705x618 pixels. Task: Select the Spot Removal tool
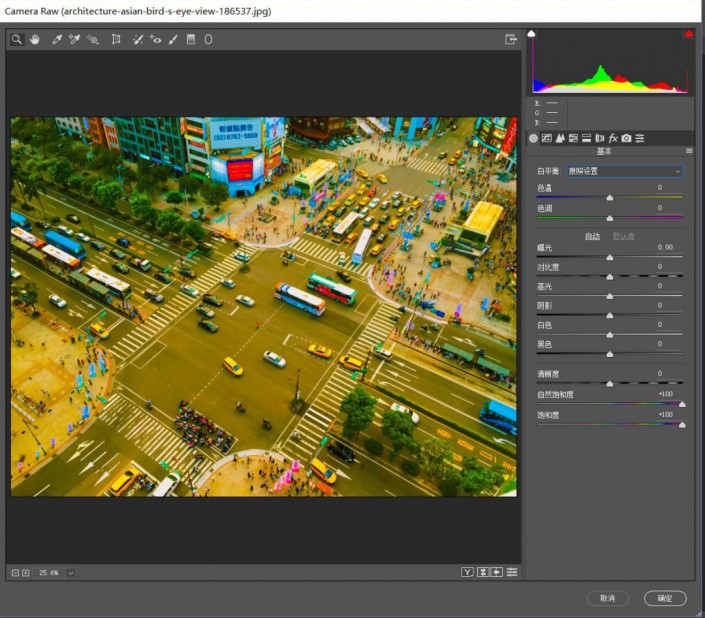point(138,40)
